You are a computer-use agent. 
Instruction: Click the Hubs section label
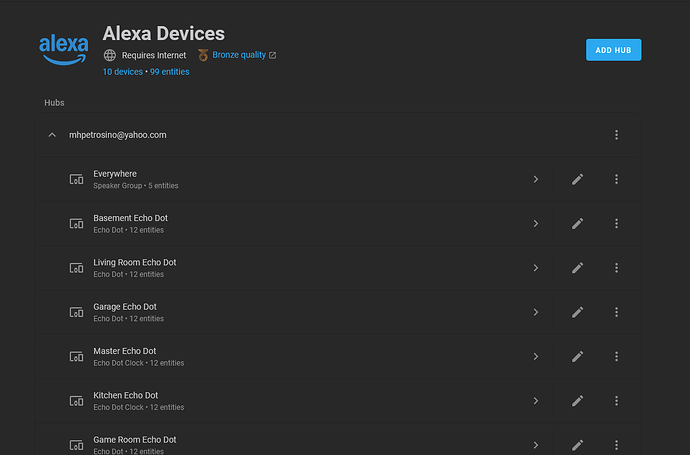coord(54,103)
